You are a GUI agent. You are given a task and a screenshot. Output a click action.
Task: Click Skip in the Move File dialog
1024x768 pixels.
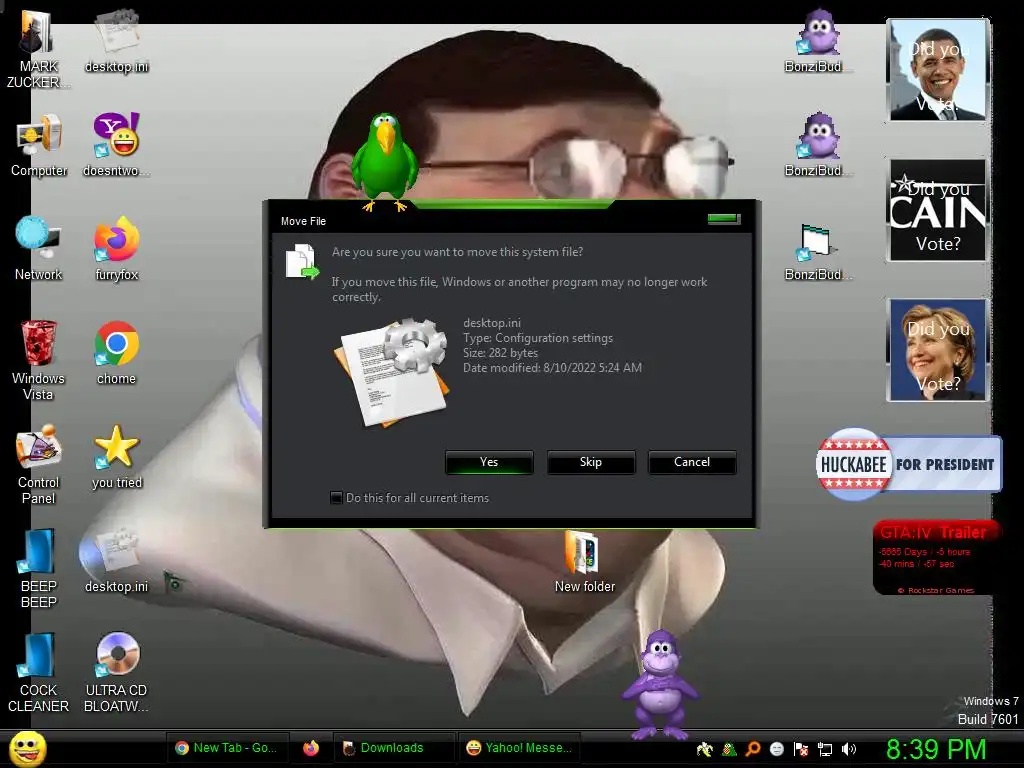[590, 462]
